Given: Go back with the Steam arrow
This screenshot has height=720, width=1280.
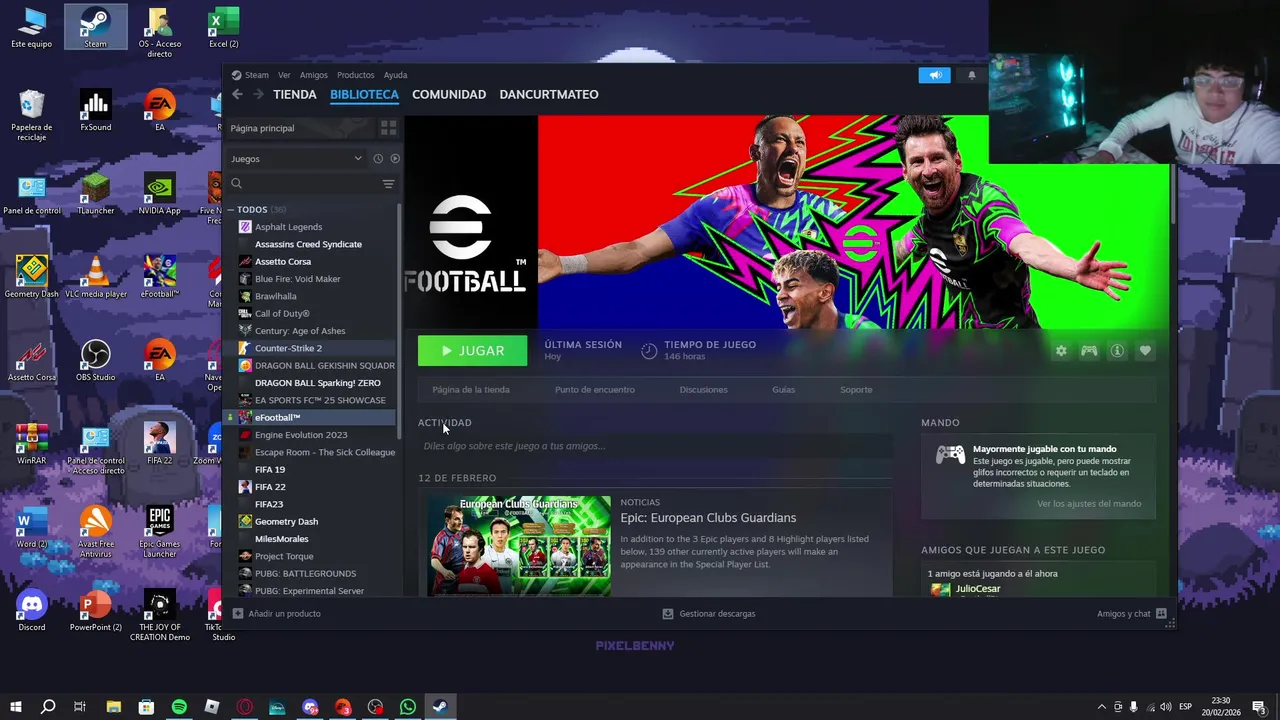Looking at the screenshot, I should [x=237, y=94].
